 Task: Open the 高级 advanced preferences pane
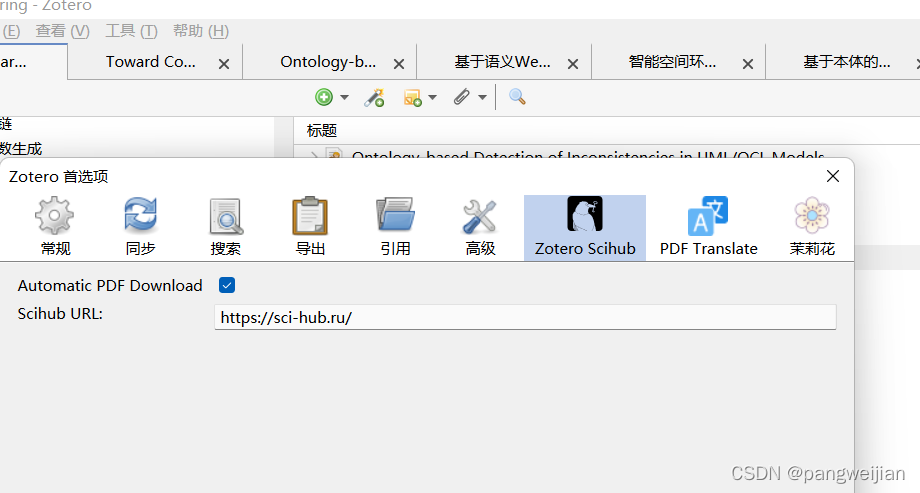pyautogui.click(x=480, y=228)
